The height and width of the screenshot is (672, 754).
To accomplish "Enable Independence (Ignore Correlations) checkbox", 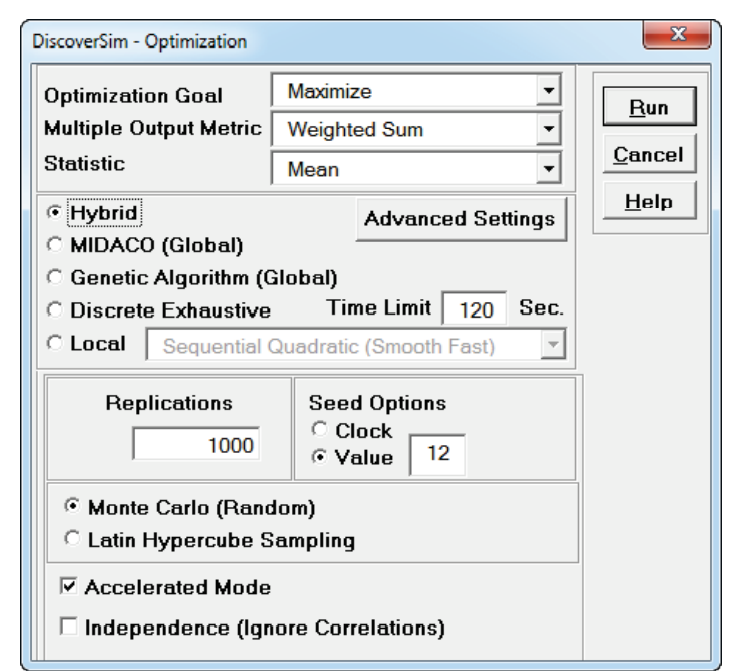I will pos(70,628).
